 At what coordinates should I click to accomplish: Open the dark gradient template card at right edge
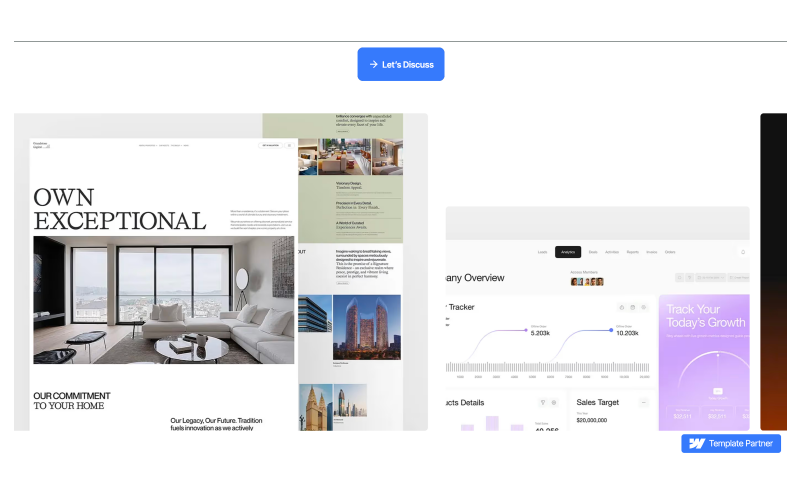pyautogui.click(x=773, y=272)
